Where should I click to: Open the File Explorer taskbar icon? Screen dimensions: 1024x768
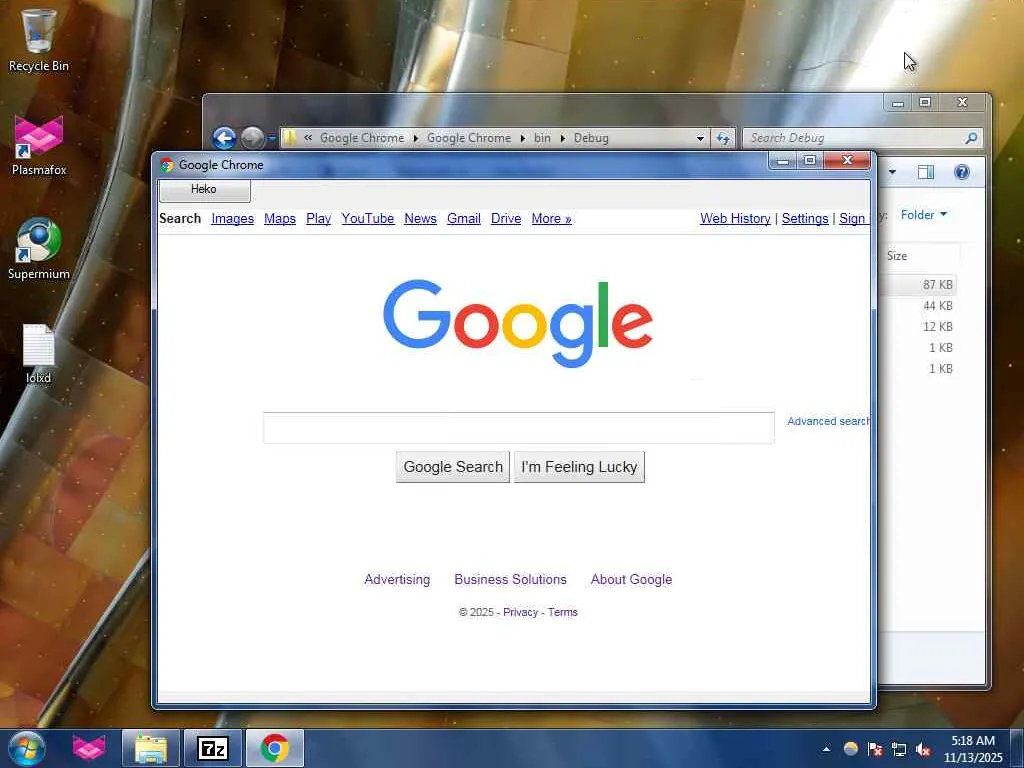151,748
